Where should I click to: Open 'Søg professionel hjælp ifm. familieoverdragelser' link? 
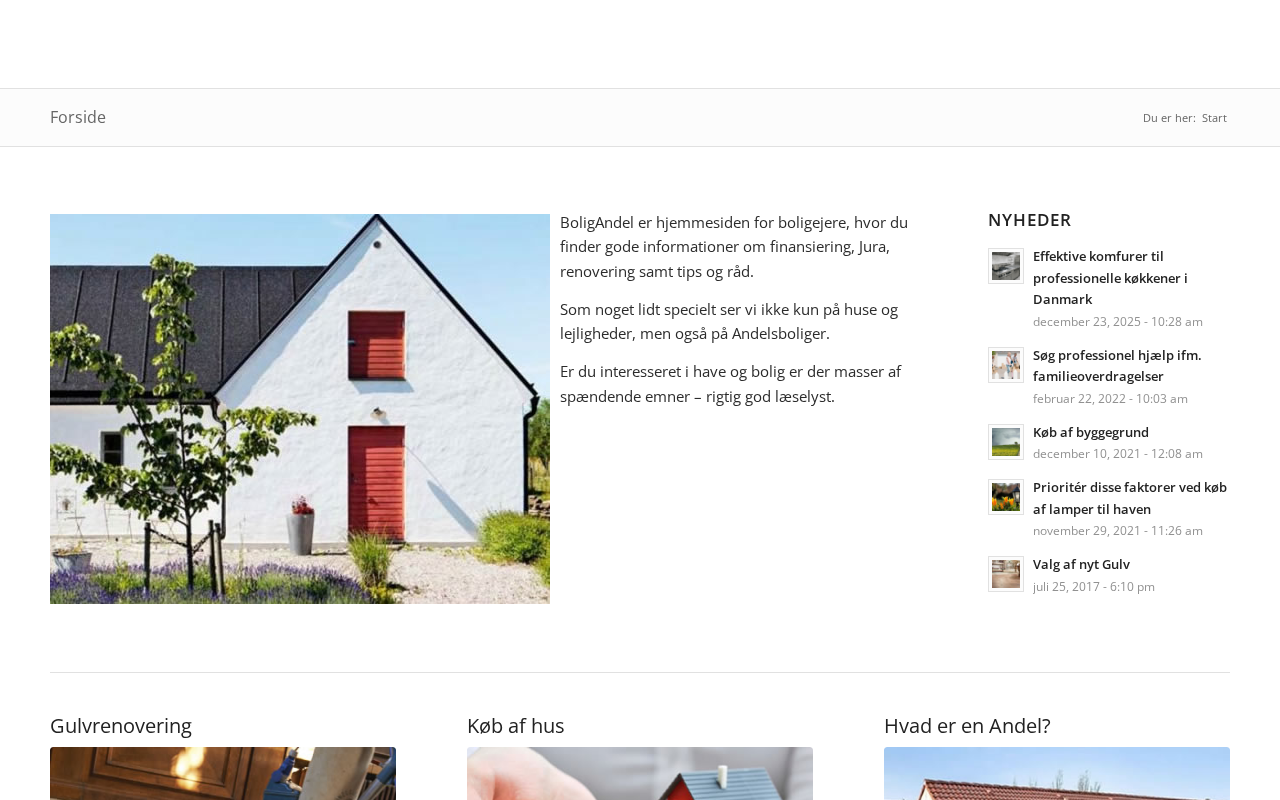click(1117, 366)
